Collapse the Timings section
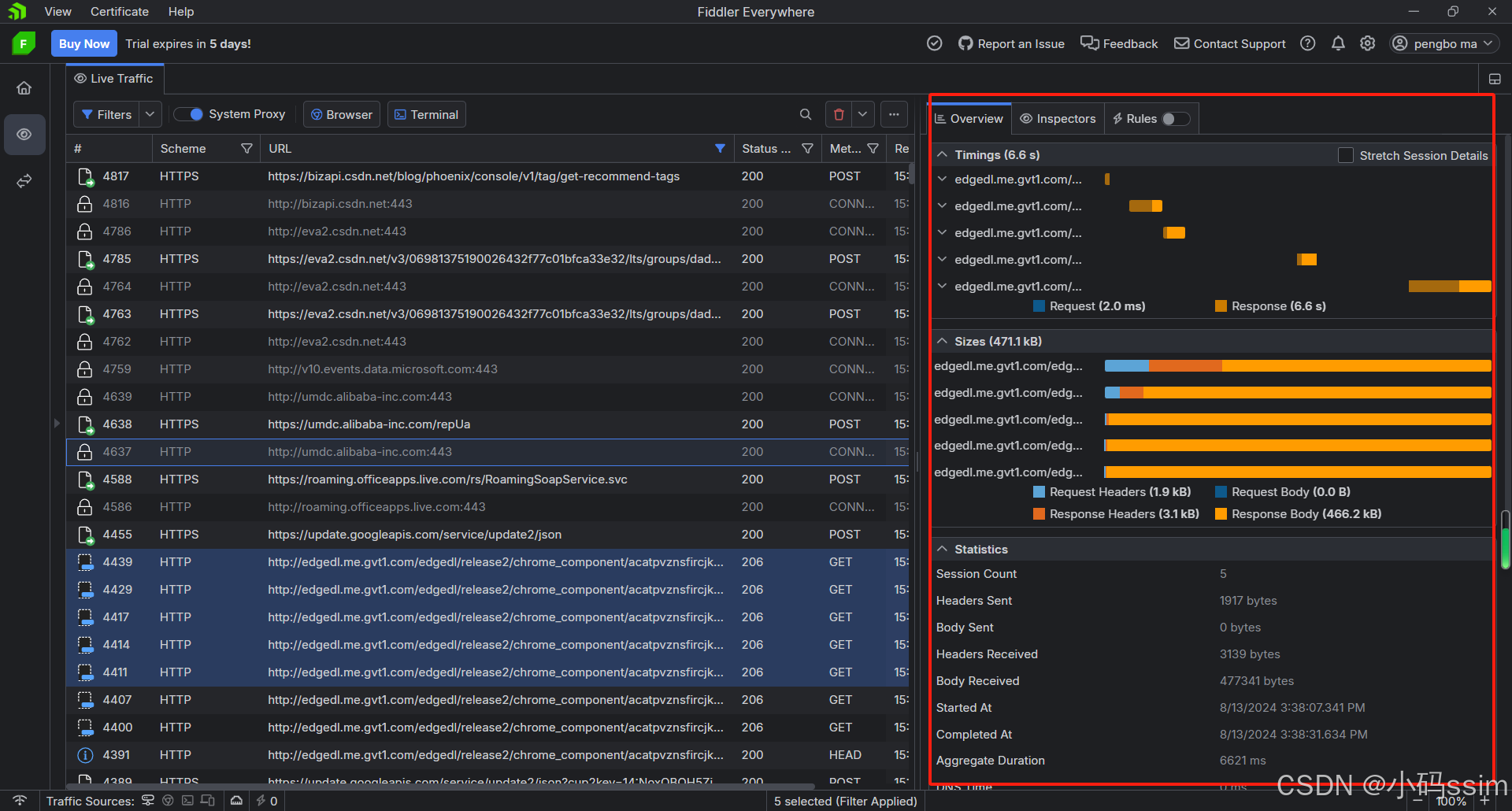1512x811 pixels. (942, 155)
